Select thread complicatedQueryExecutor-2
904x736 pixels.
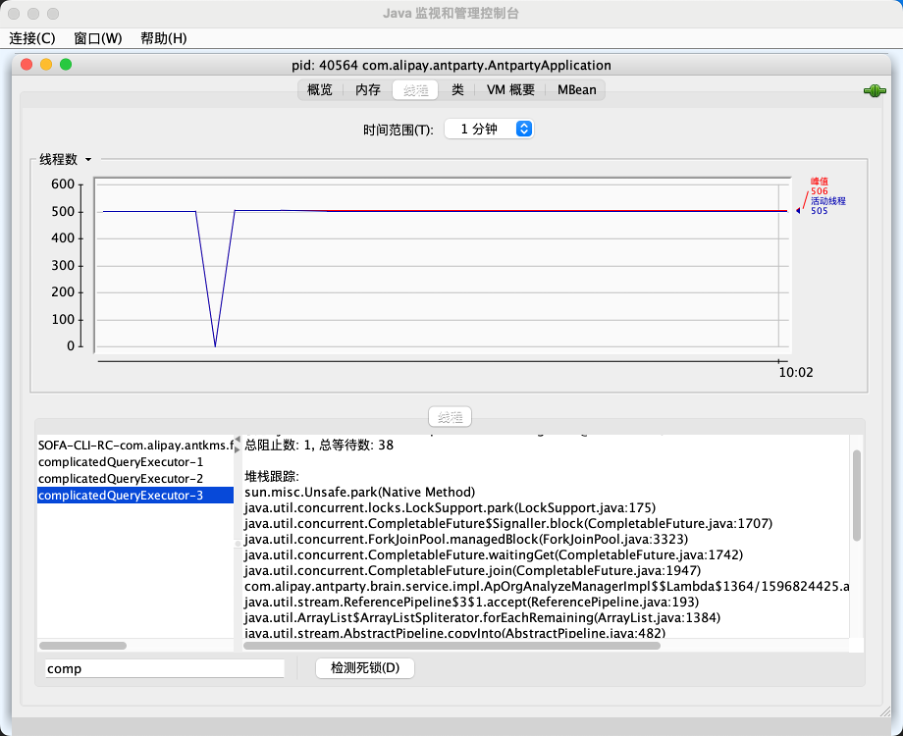click(135, 478)
